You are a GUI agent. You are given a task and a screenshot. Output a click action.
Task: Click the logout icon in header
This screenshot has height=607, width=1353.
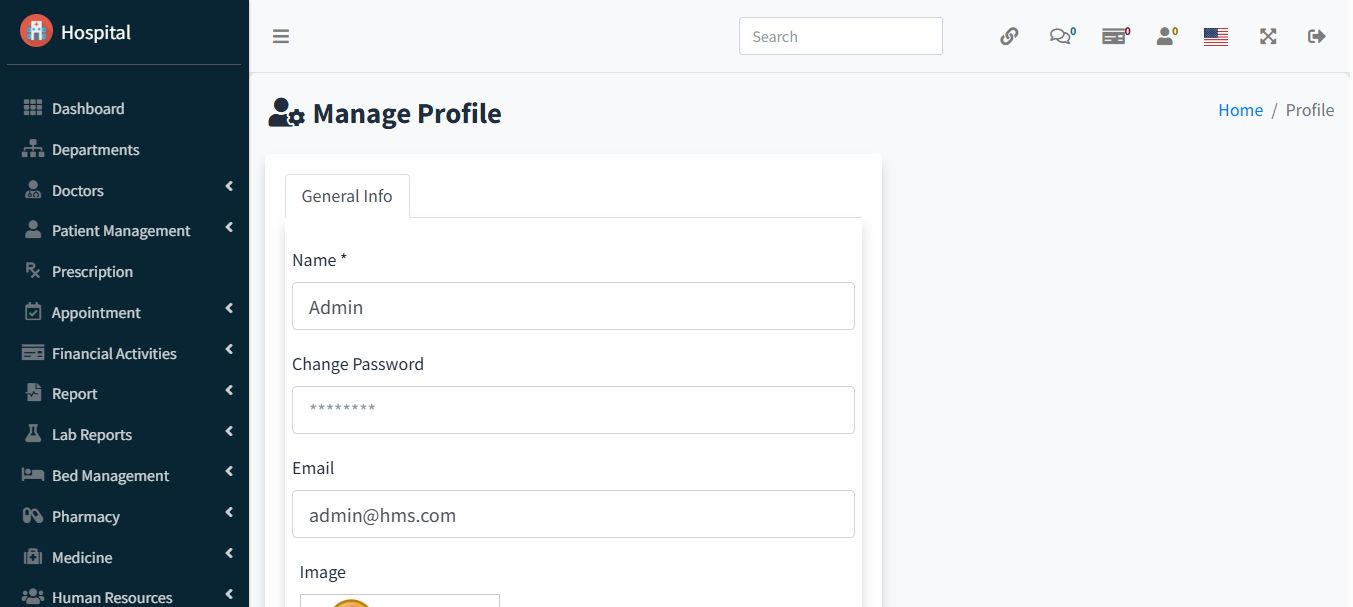pos(1317,37)
